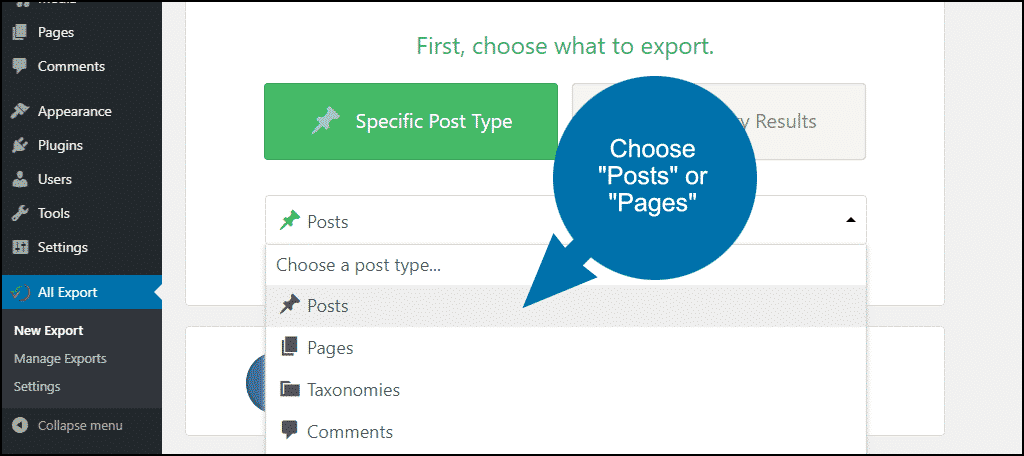Open the New Export submenu item

[49, 331]
